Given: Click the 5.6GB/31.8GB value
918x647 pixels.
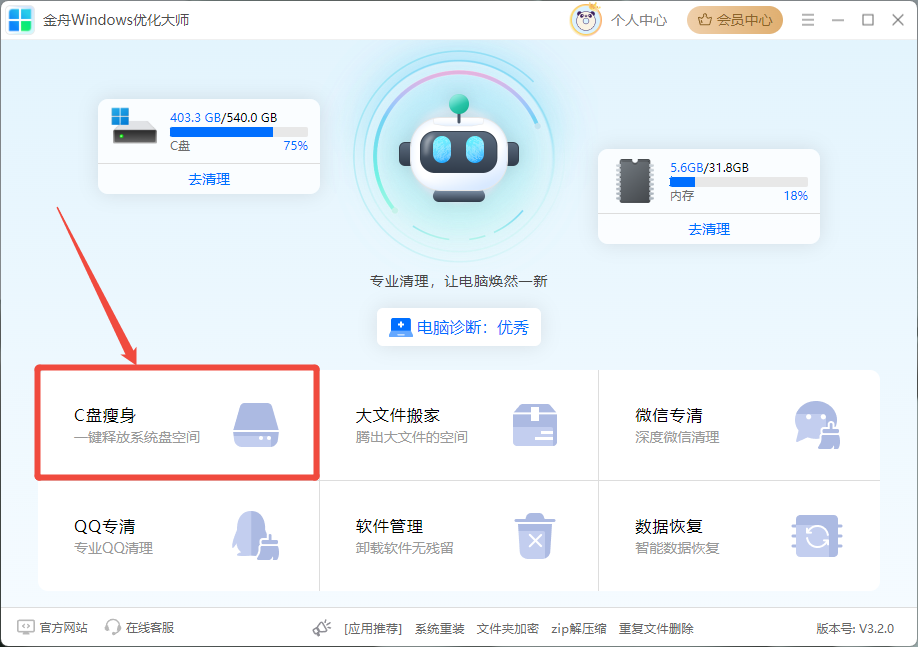Looking at the screenshot, I should [x=709, y=167].
